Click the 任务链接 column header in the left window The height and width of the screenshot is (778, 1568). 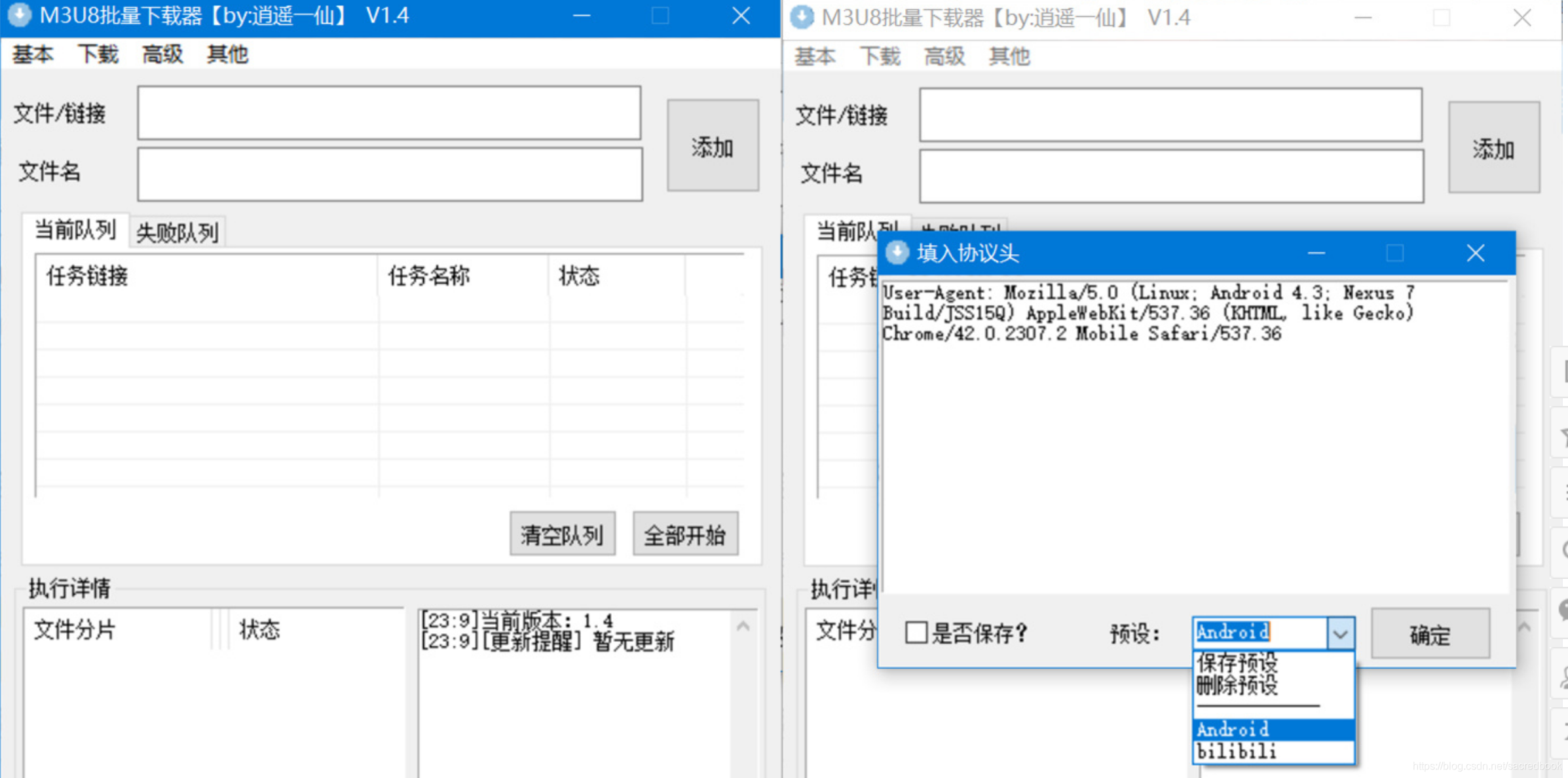[x=206, y=276]
